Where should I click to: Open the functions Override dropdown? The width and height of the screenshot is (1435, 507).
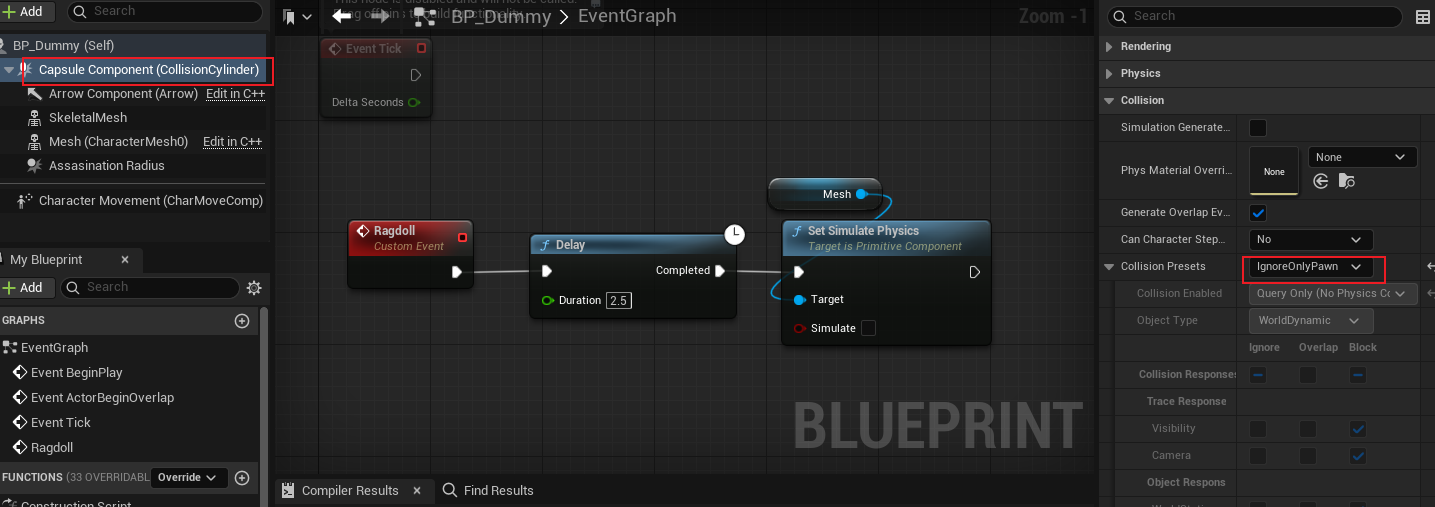tap(188, 478)
